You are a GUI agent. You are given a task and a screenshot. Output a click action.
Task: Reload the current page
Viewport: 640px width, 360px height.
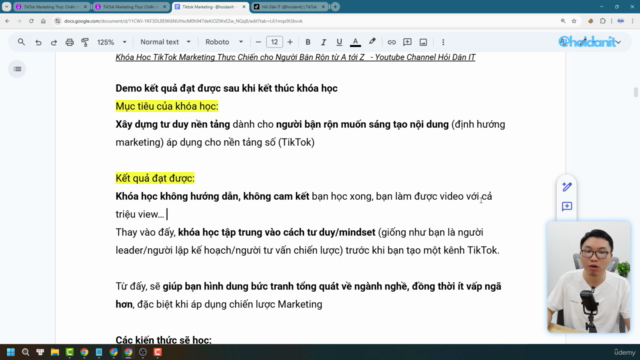tap(31, 21)
